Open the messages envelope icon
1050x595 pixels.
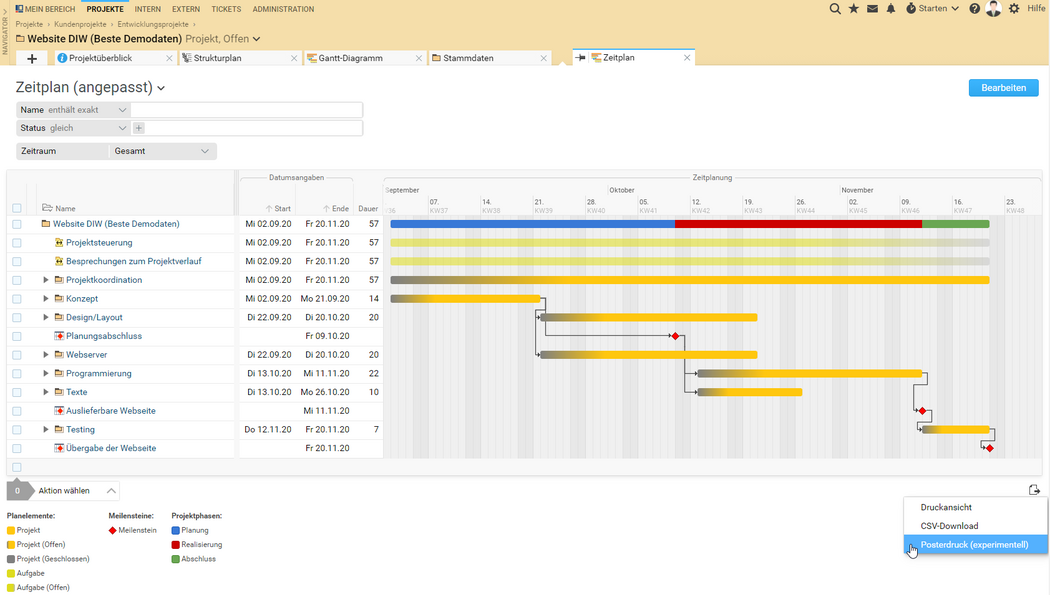pos(872,9)
